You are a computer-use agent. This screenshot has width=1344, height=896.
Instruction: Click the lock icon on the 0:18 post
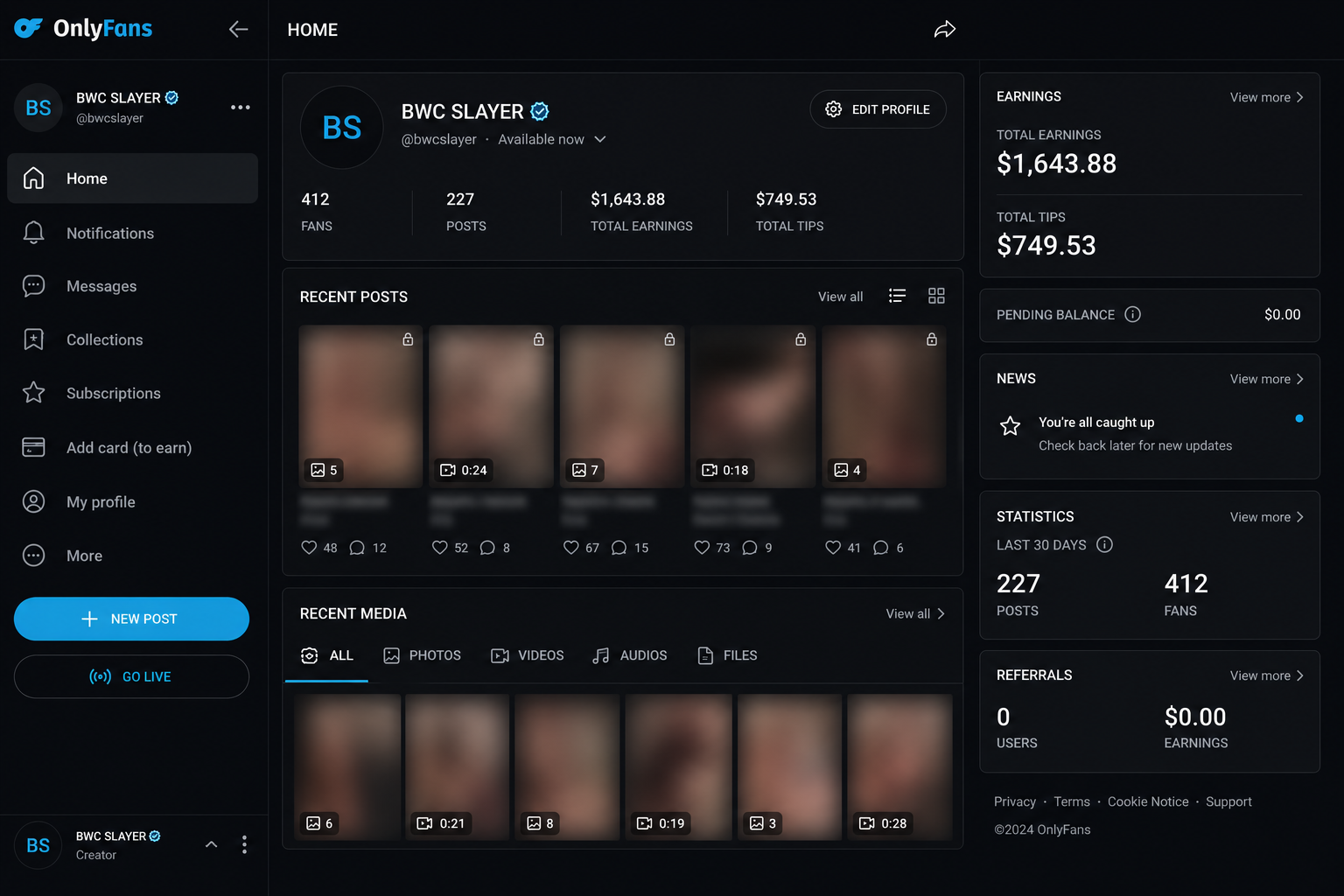pyautogui.click(x=801, y=339)
